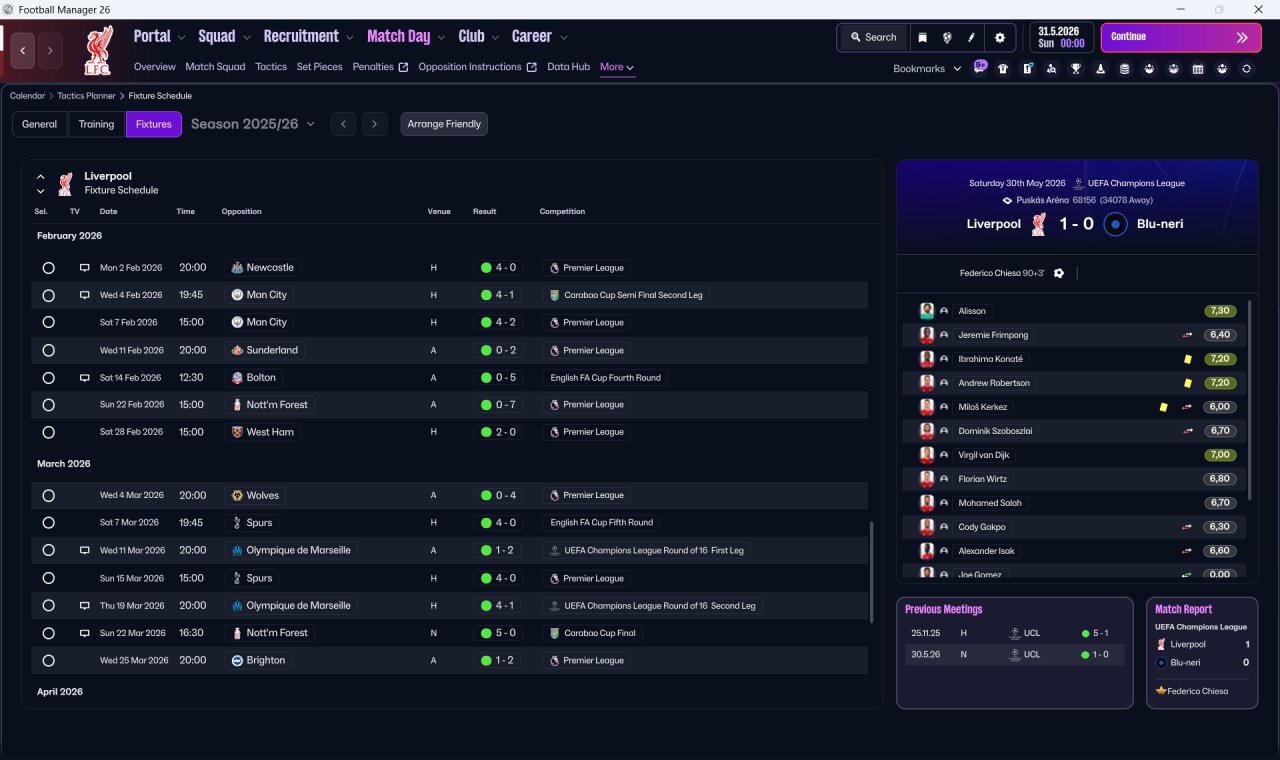Click the Continue button
Image resolution: width=1280 pixels, height=760 pixels.
[x=1181, y=37]
